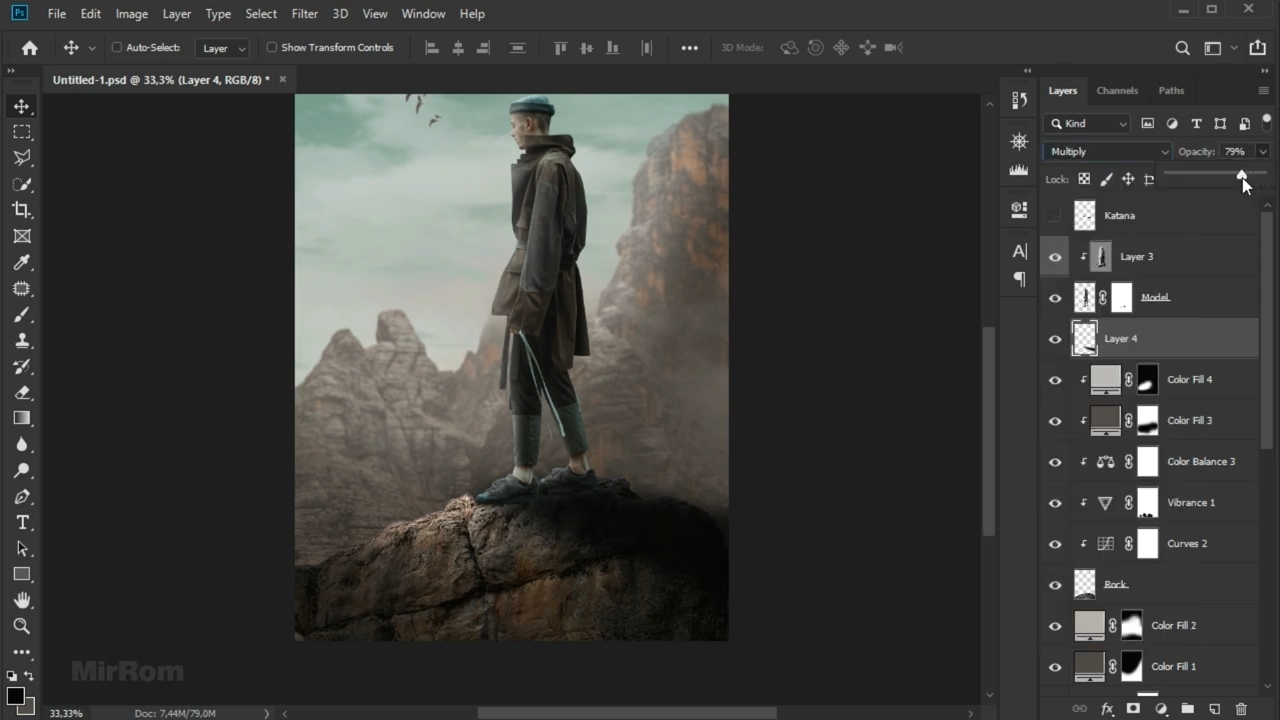Hide the Rock layer

[1055, 585]
